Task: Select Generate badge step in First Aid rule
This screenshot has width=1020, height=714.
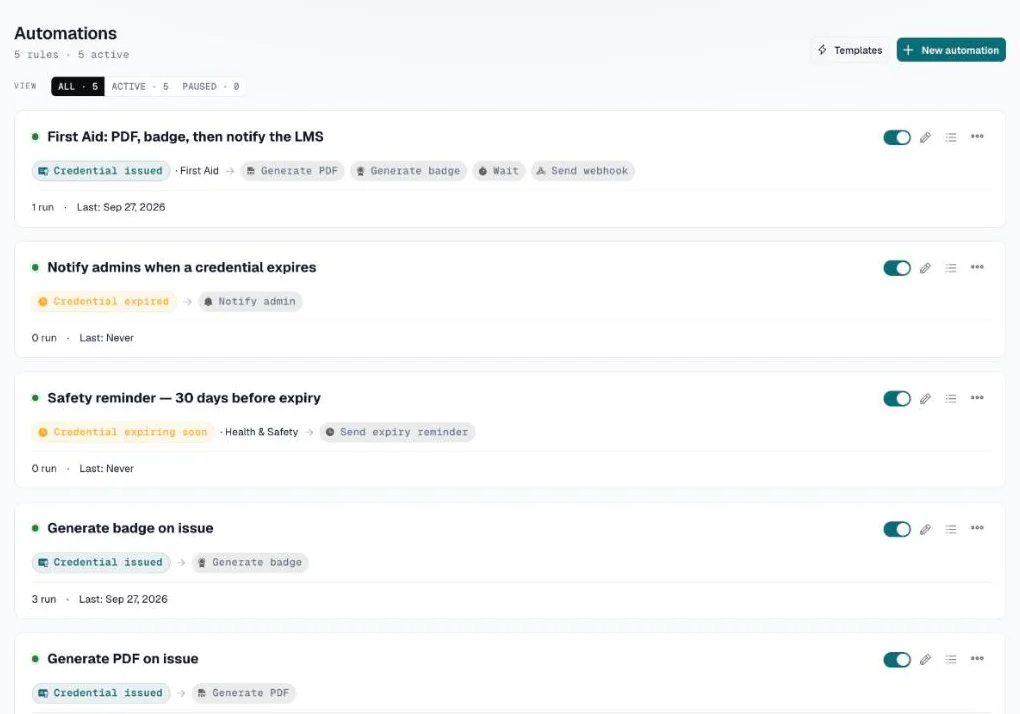Action: [x=409, y=171]
